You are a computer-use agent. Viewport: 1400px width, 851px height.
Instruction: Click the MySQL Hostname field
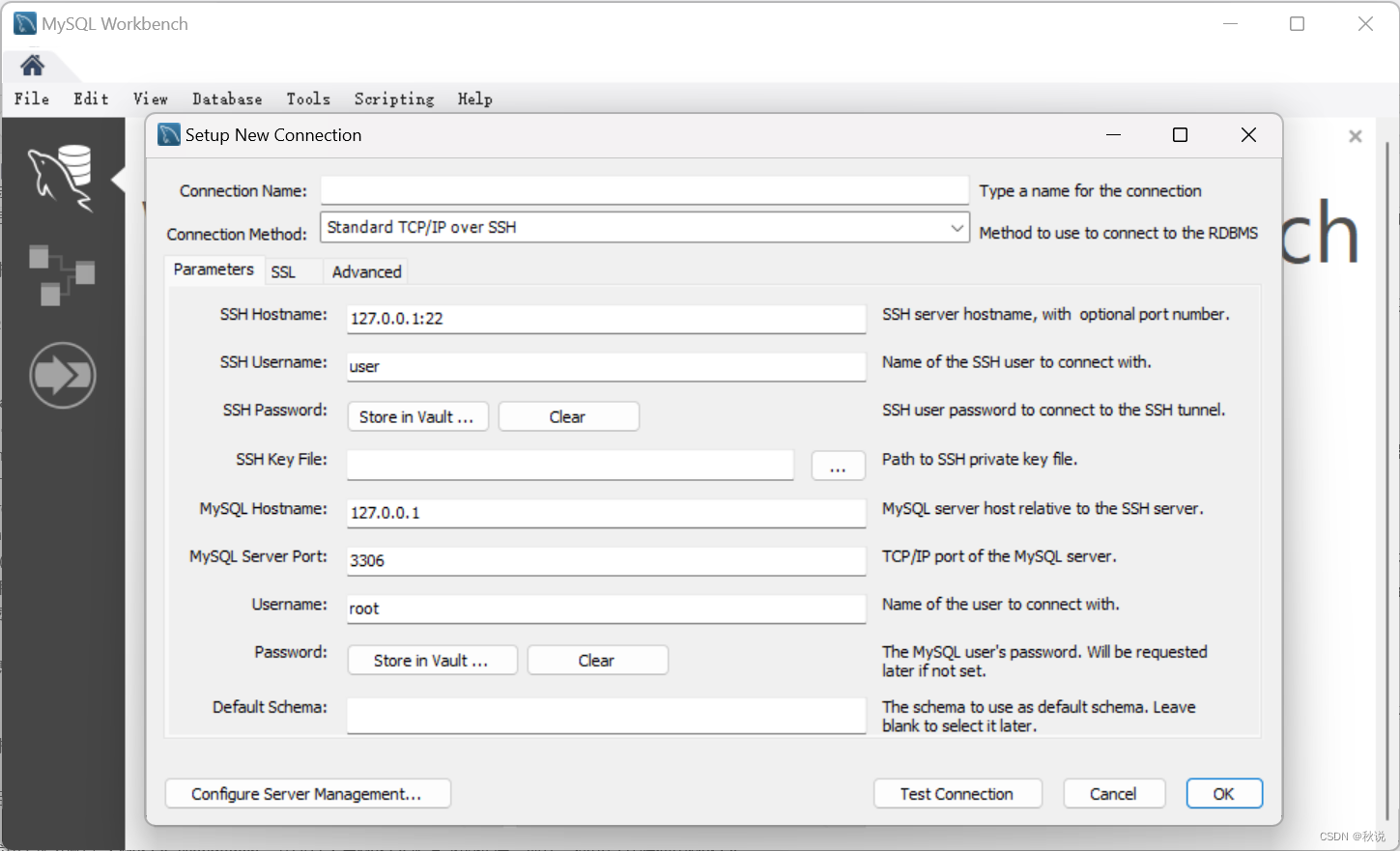[x=606, y=513]
